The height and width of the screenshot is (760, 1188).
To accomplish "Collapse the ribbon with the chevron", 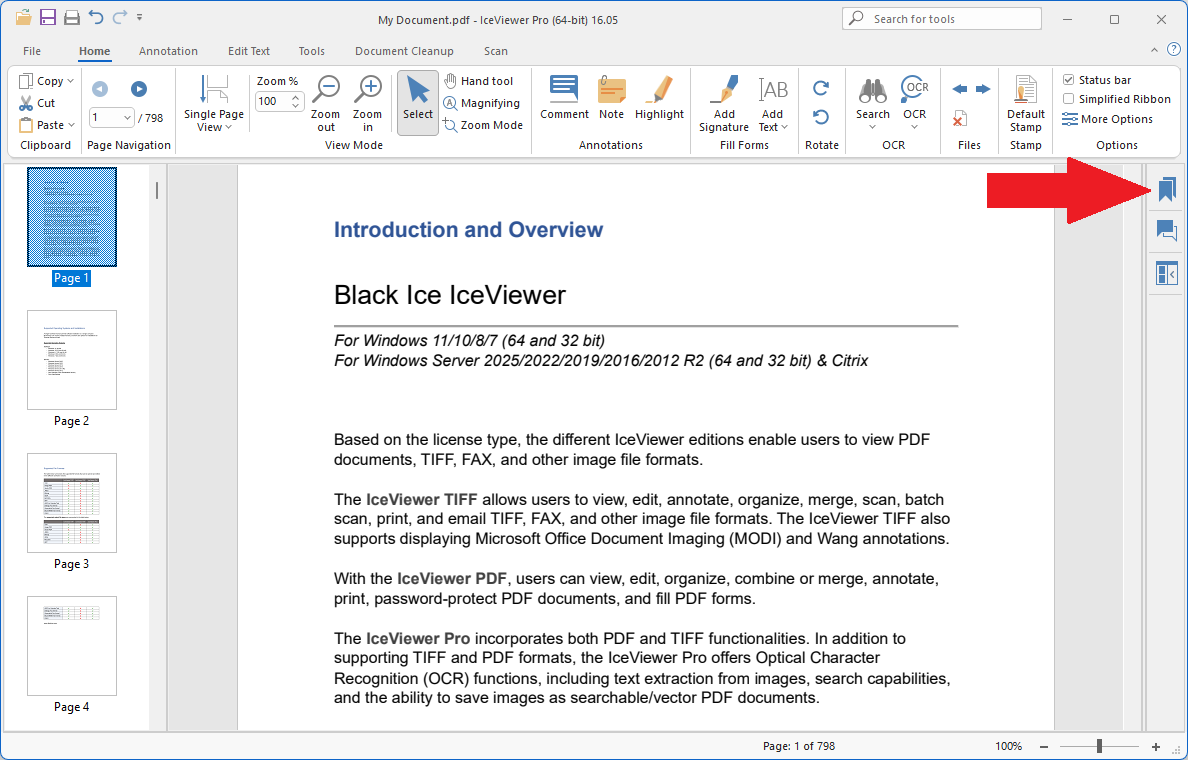I will pyautogui.click(x=1154, y=50).
